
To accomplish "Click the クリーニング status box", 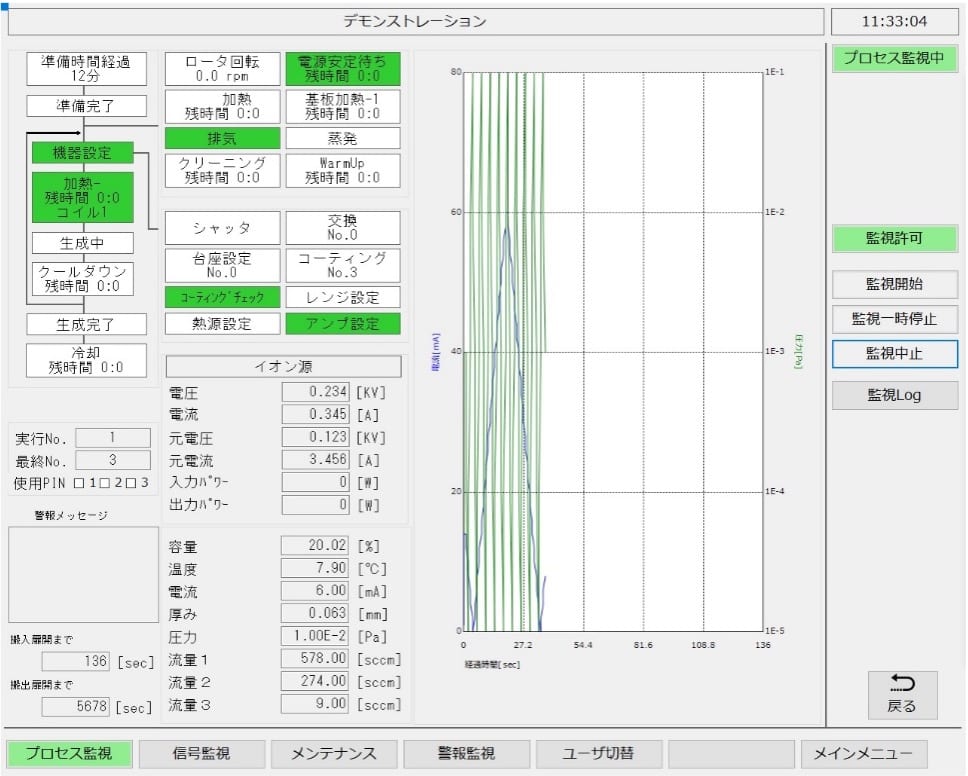I will (x=222, y=170).
